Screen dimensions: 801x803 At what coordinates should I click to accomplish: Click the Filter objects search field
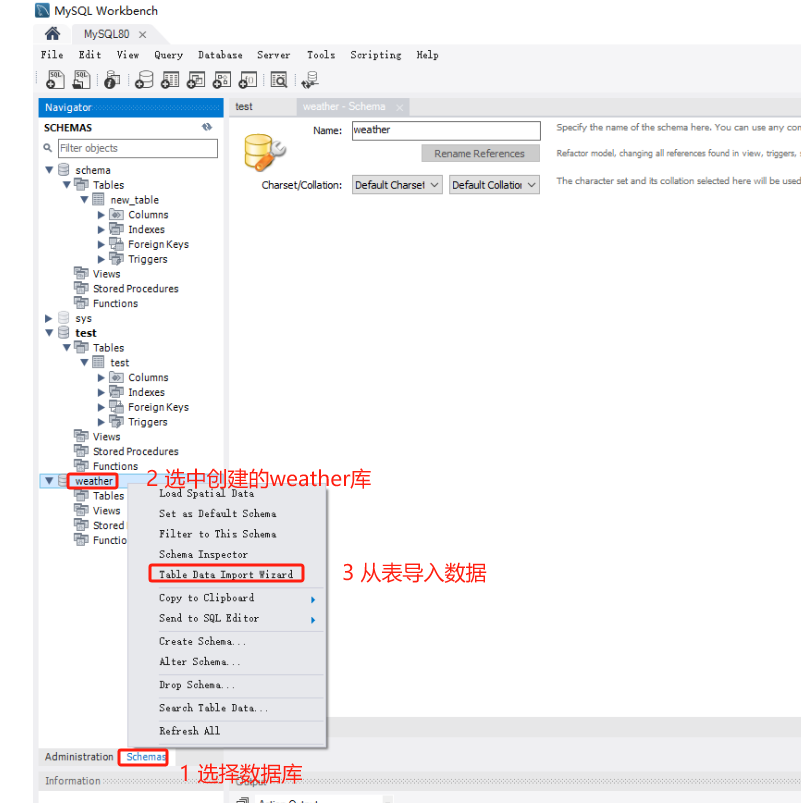[x=138, y=148]
